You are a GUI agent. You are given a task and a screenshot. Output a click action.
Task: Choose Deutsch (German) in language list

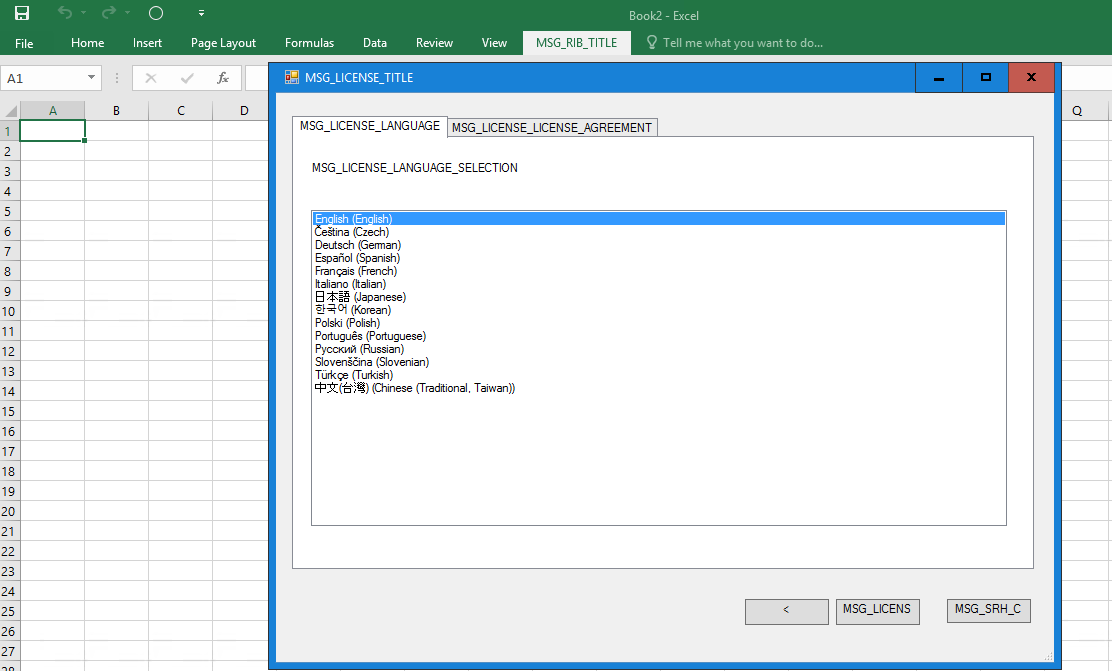(x=659, y=245)
